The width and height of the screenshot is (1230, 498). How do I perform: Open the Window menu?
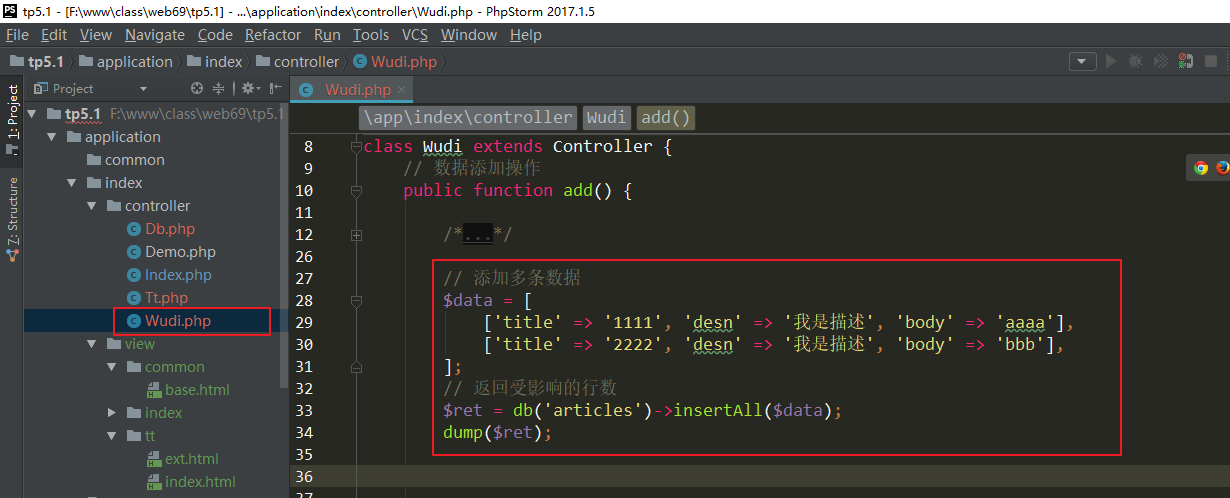[x=469, y=35]
